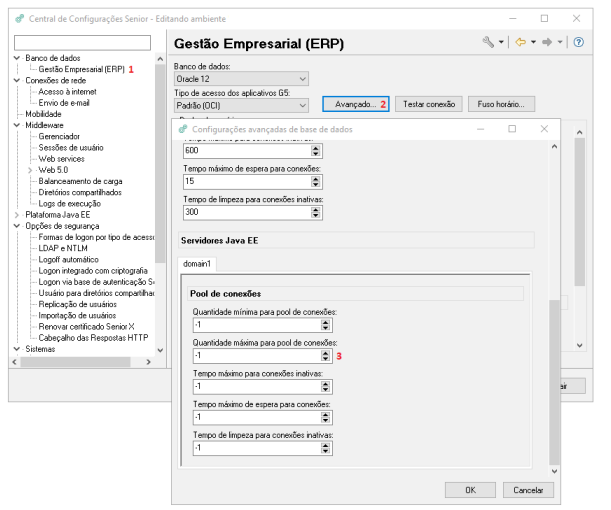Select Importação de usuários tree item
The image size is (611, 510).
pyautogui.click(x=77, y=316)
